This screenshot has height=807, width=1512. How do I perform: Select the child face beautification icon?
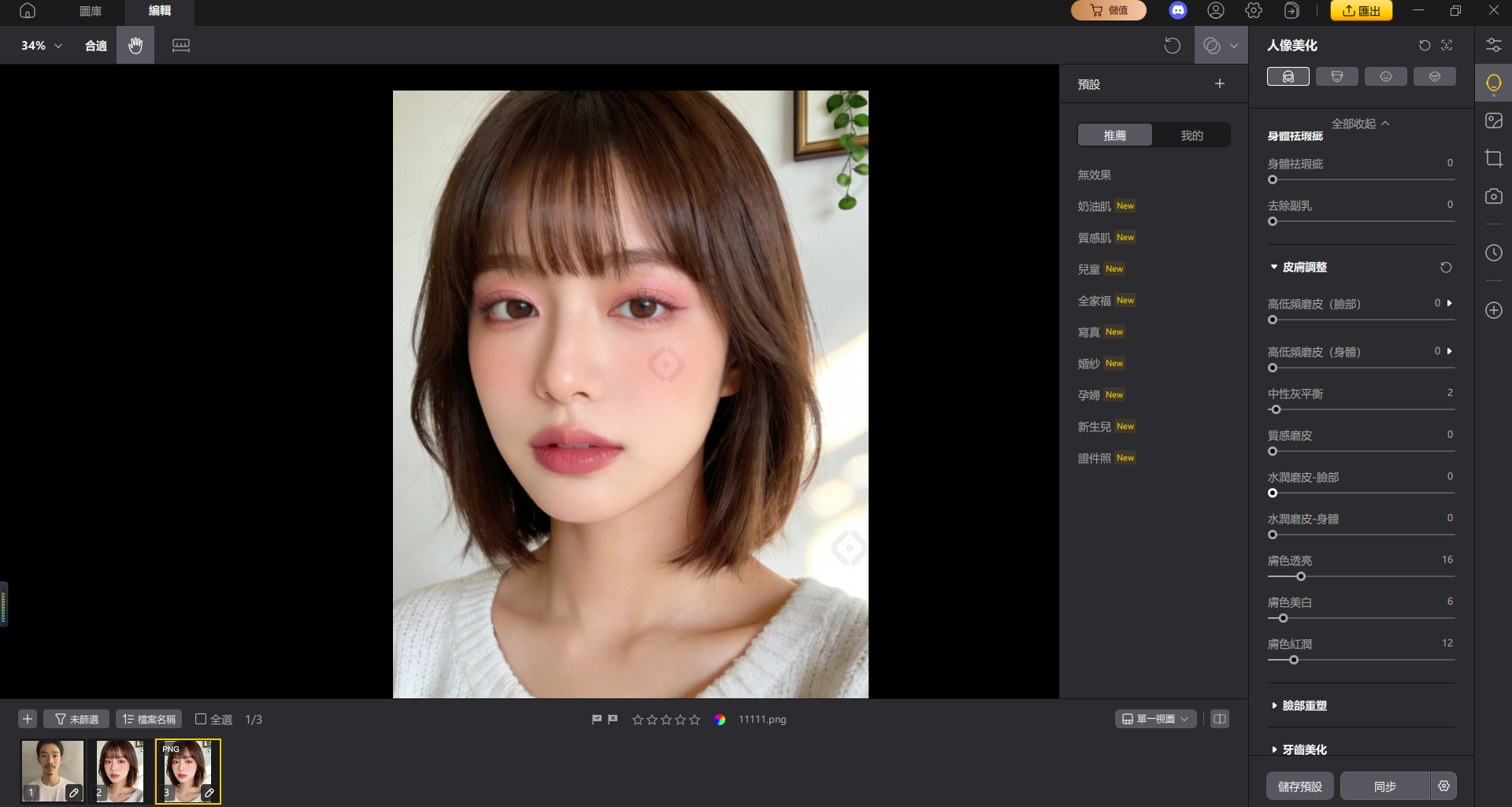point(1385,76)
